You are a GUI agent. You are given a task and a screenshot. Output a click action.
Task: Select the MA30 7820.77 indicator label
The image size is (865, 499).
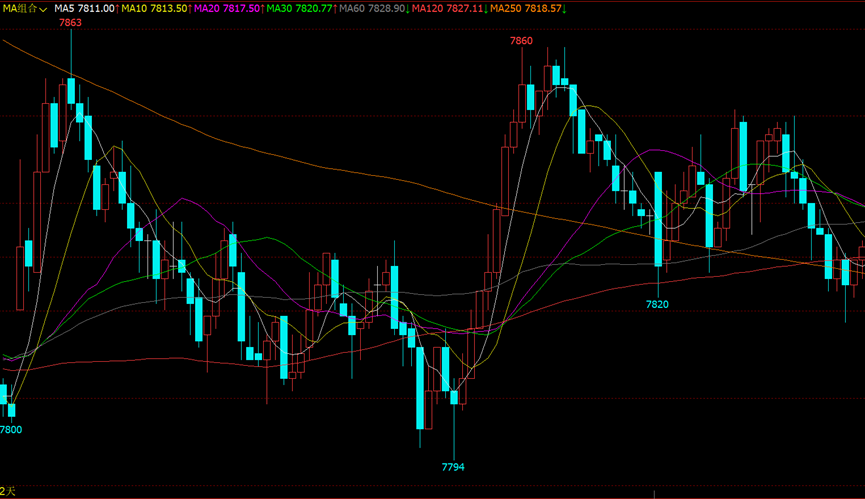click(x=302, y=9)
